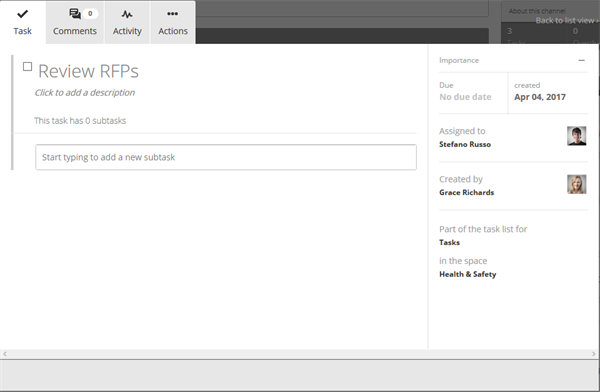Switch to the Activity tab

pyautogui.click(x=127, y=22)
